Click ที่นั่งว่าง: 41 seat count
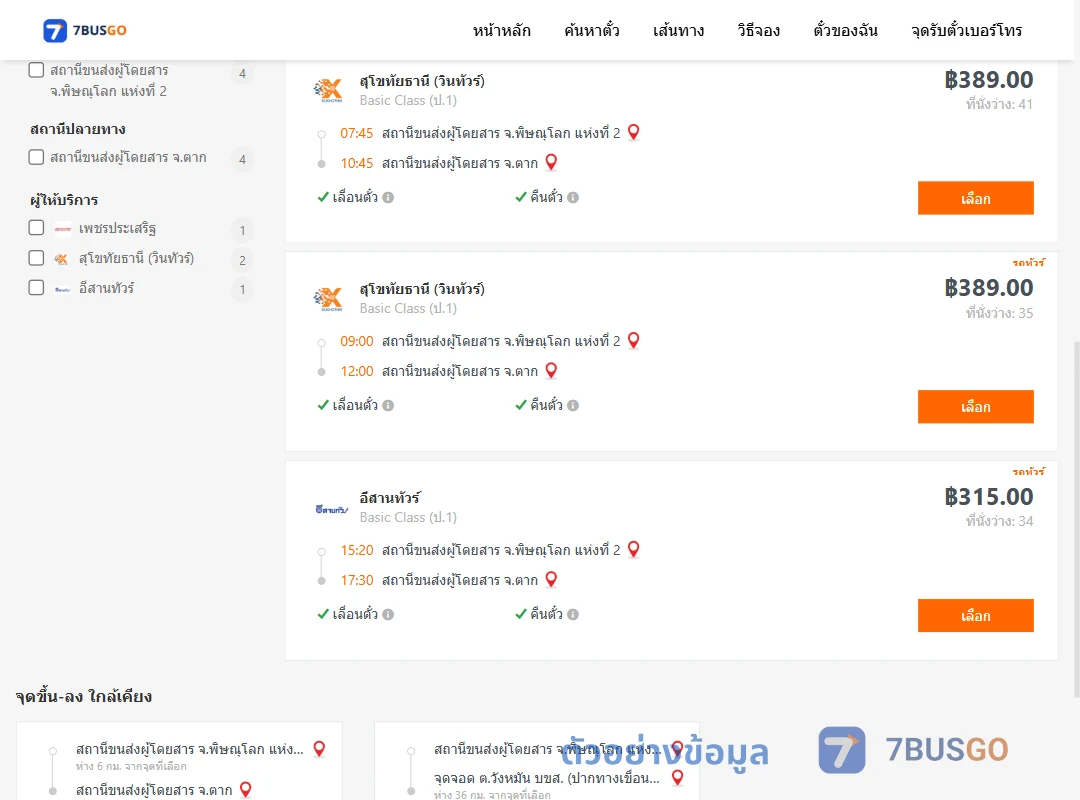This screenshot has height=800, width=1080. coord(999,104)
